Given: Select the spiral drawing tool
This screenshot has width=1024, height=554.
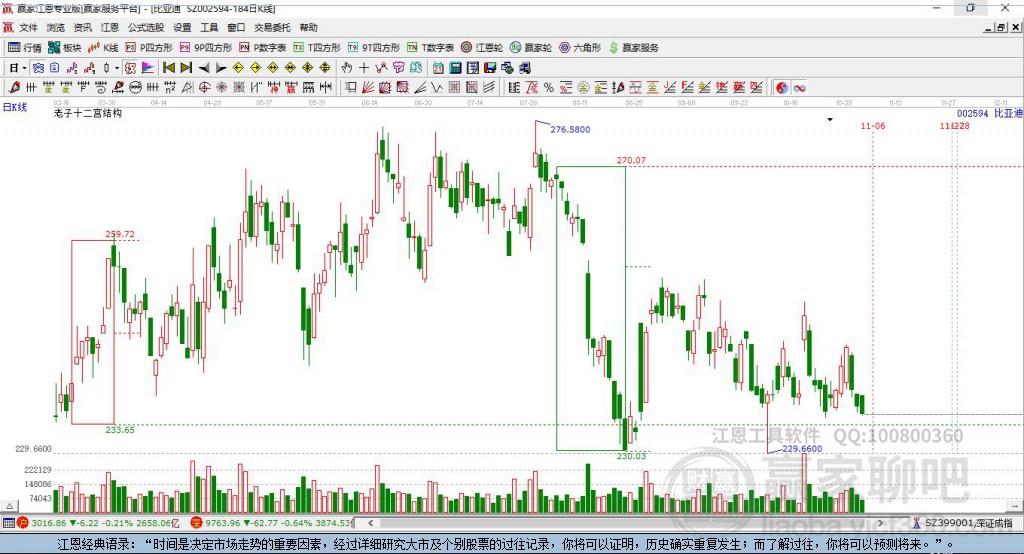Looking at the screenshot, I should [101, 88].
